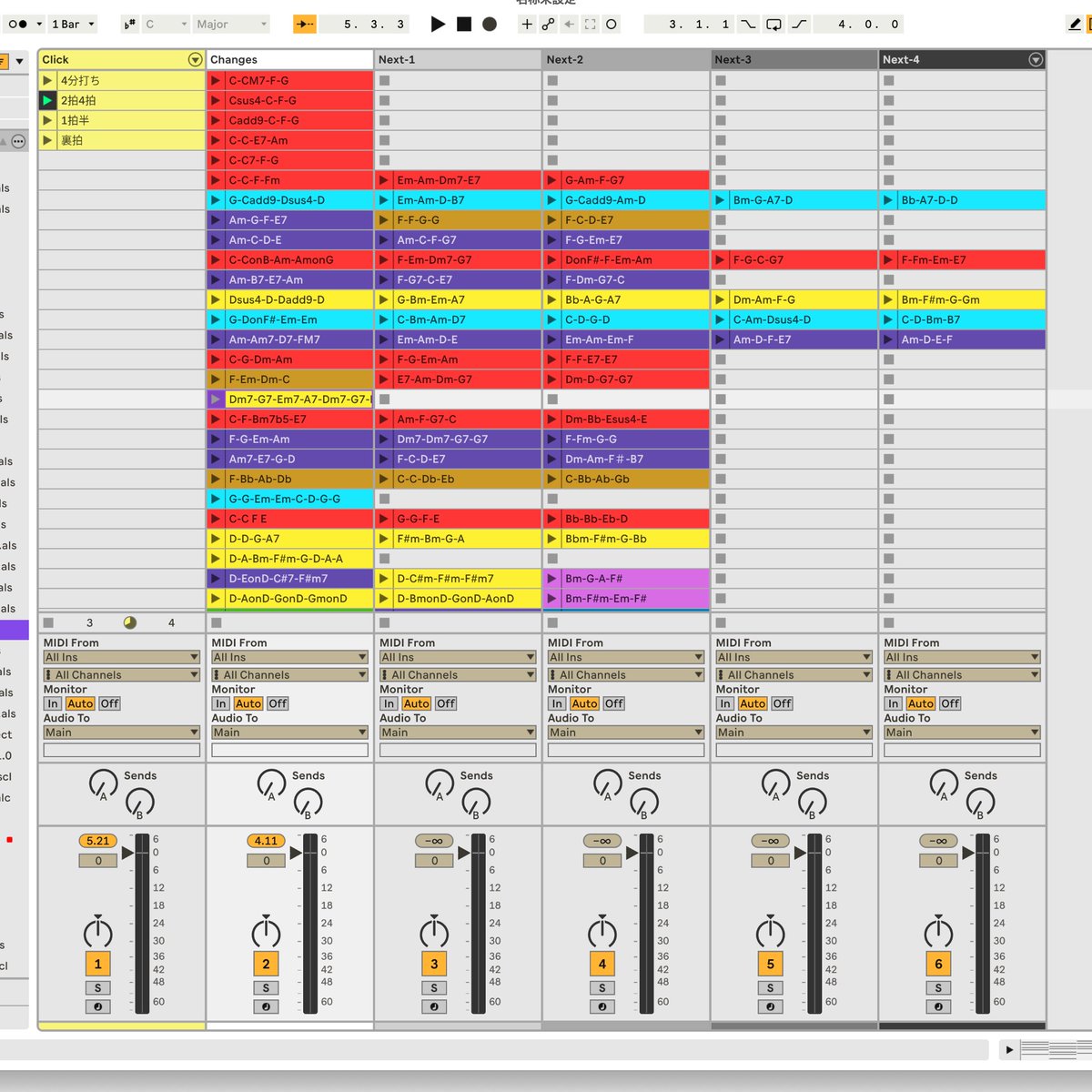Image resolution: width=1092 pixels, height=1092 pixels.
Task: Launch the 4分打ち clip
Action: 47,80
